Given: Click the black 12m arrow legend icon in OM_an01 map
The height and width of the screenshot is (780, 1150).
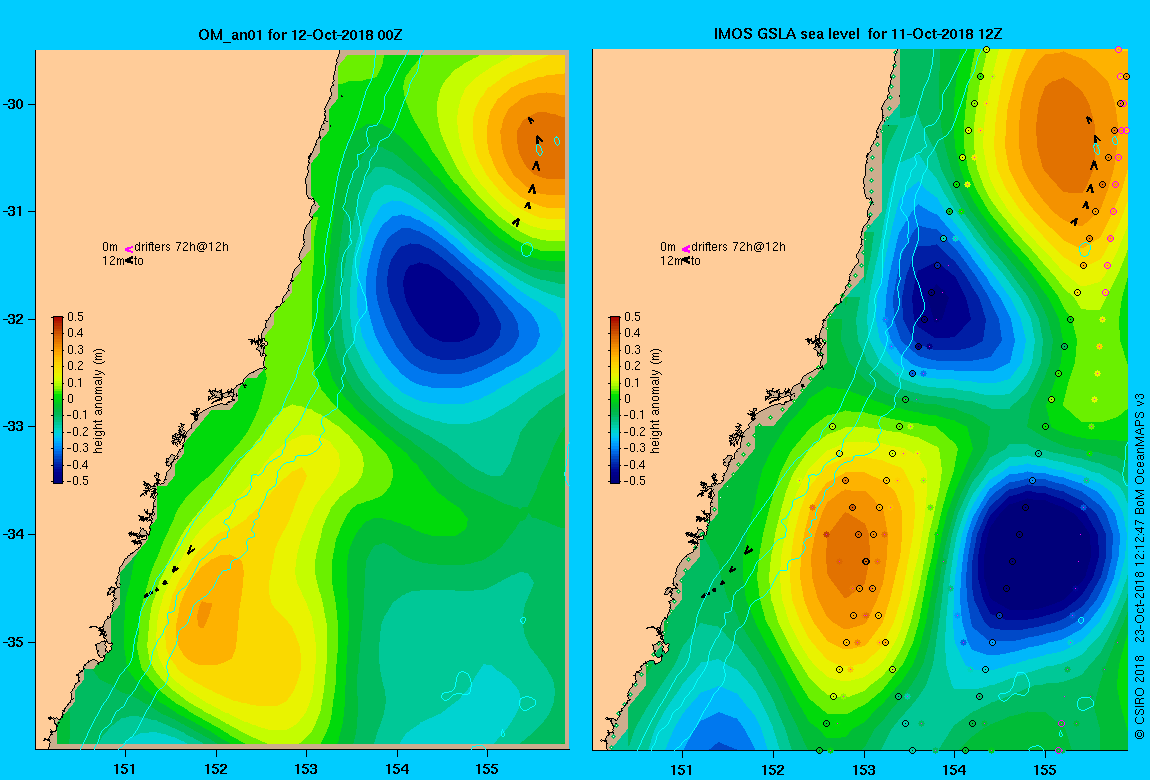Looking at the screenshot, I should pyautogui.click(x=129, y=260).
